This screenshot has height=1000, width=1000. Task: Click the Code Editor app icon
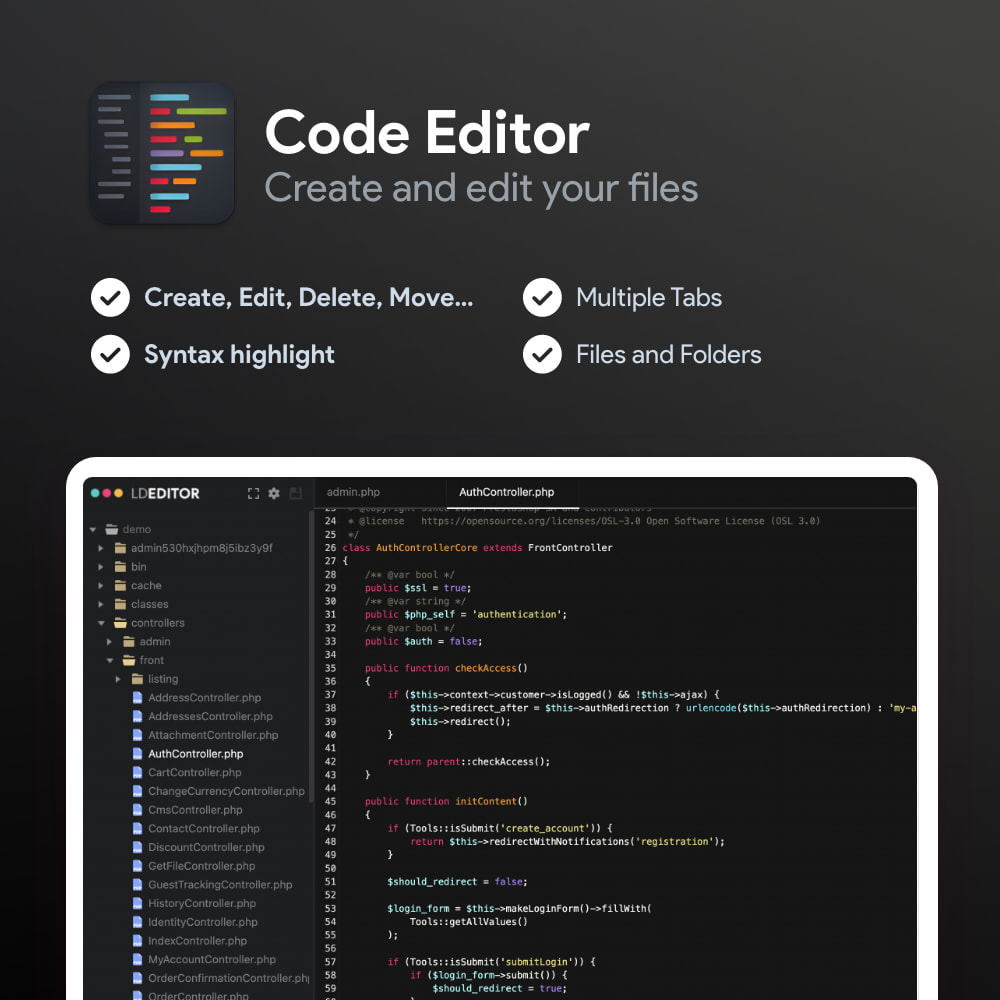[x=161, y=152]
